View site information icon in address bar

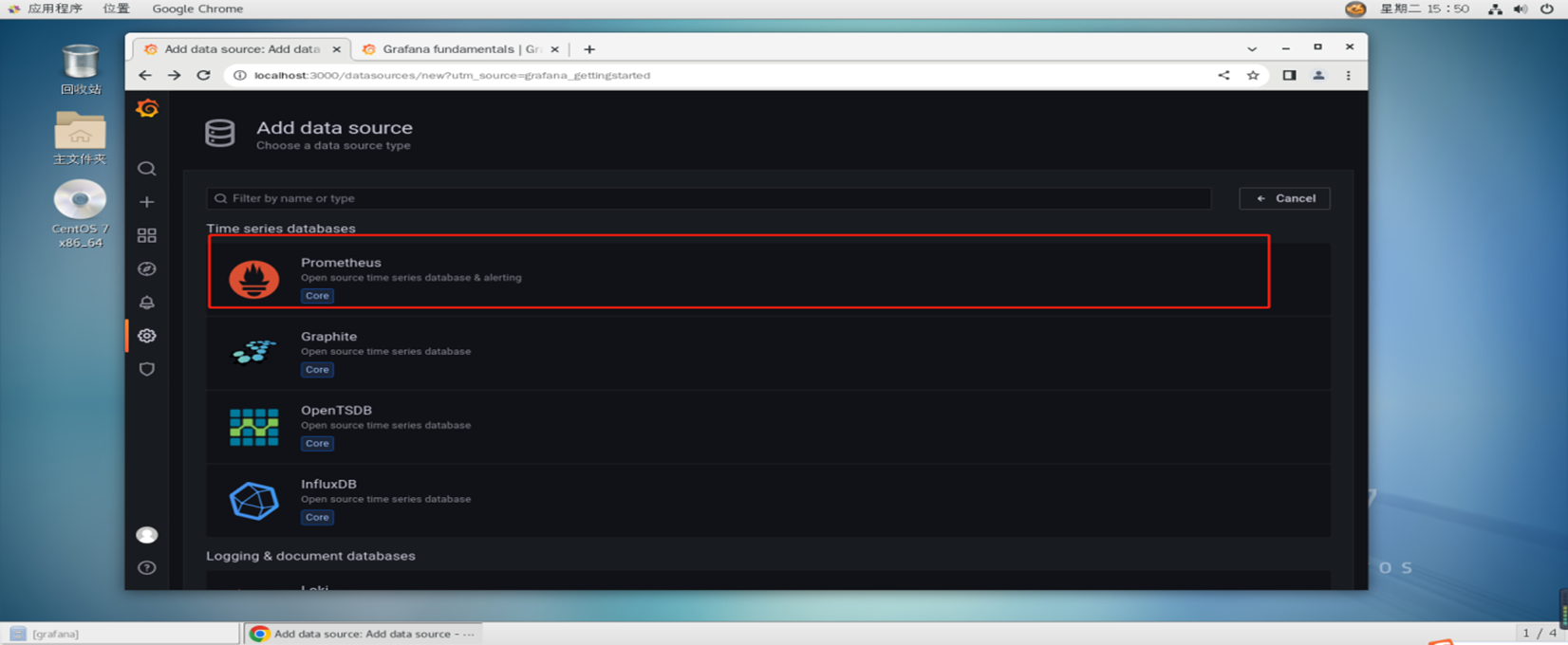[240, 75]
